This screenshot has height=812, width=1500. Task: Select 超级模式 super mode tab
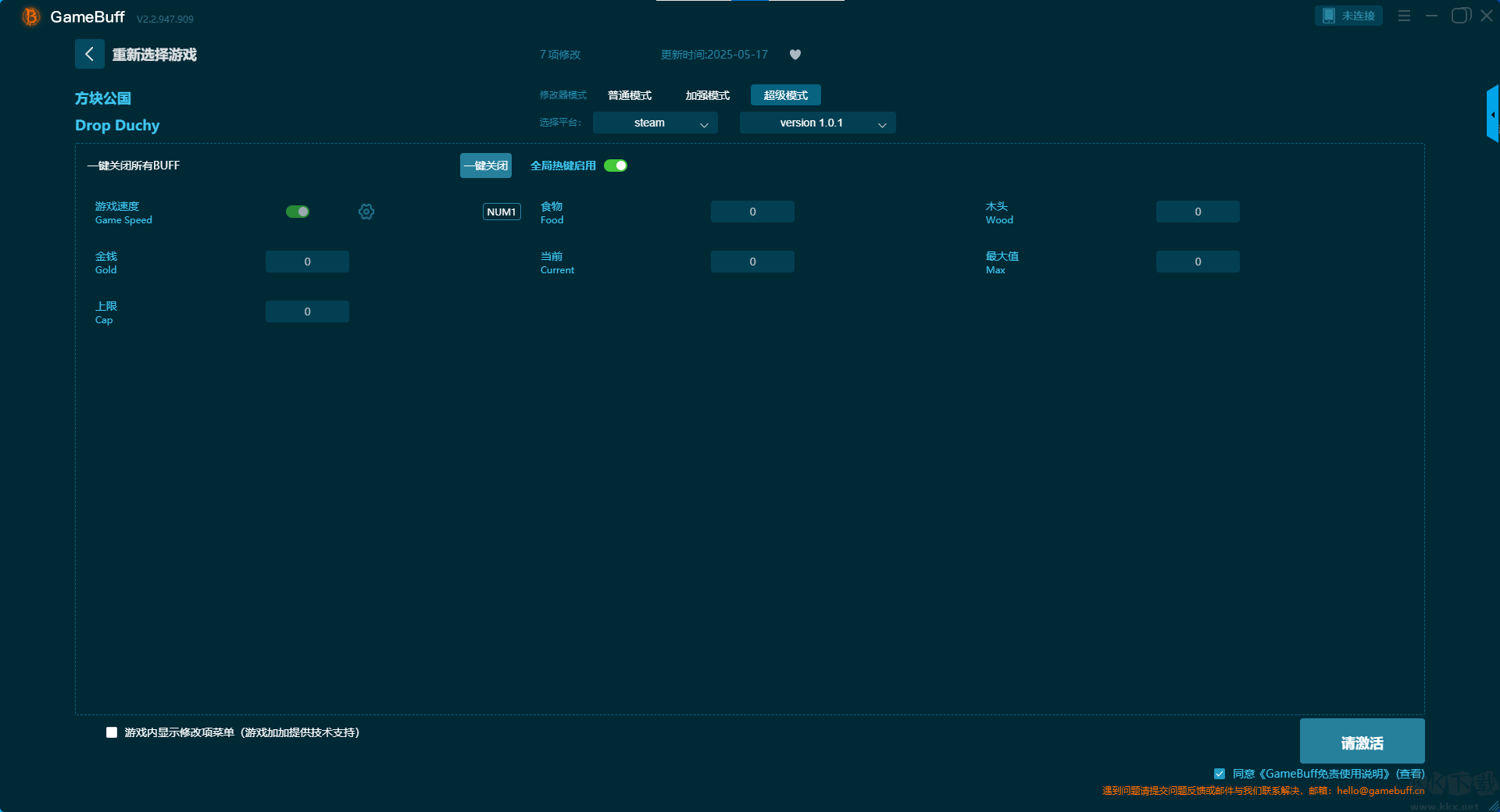[786, 95]
